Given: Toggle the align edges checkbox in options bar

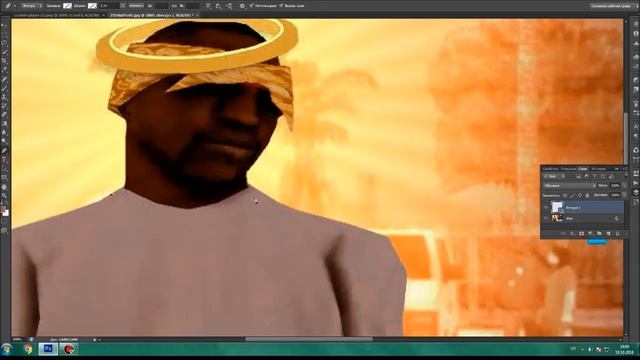Looking at the screenshot, I should point(281,5).
